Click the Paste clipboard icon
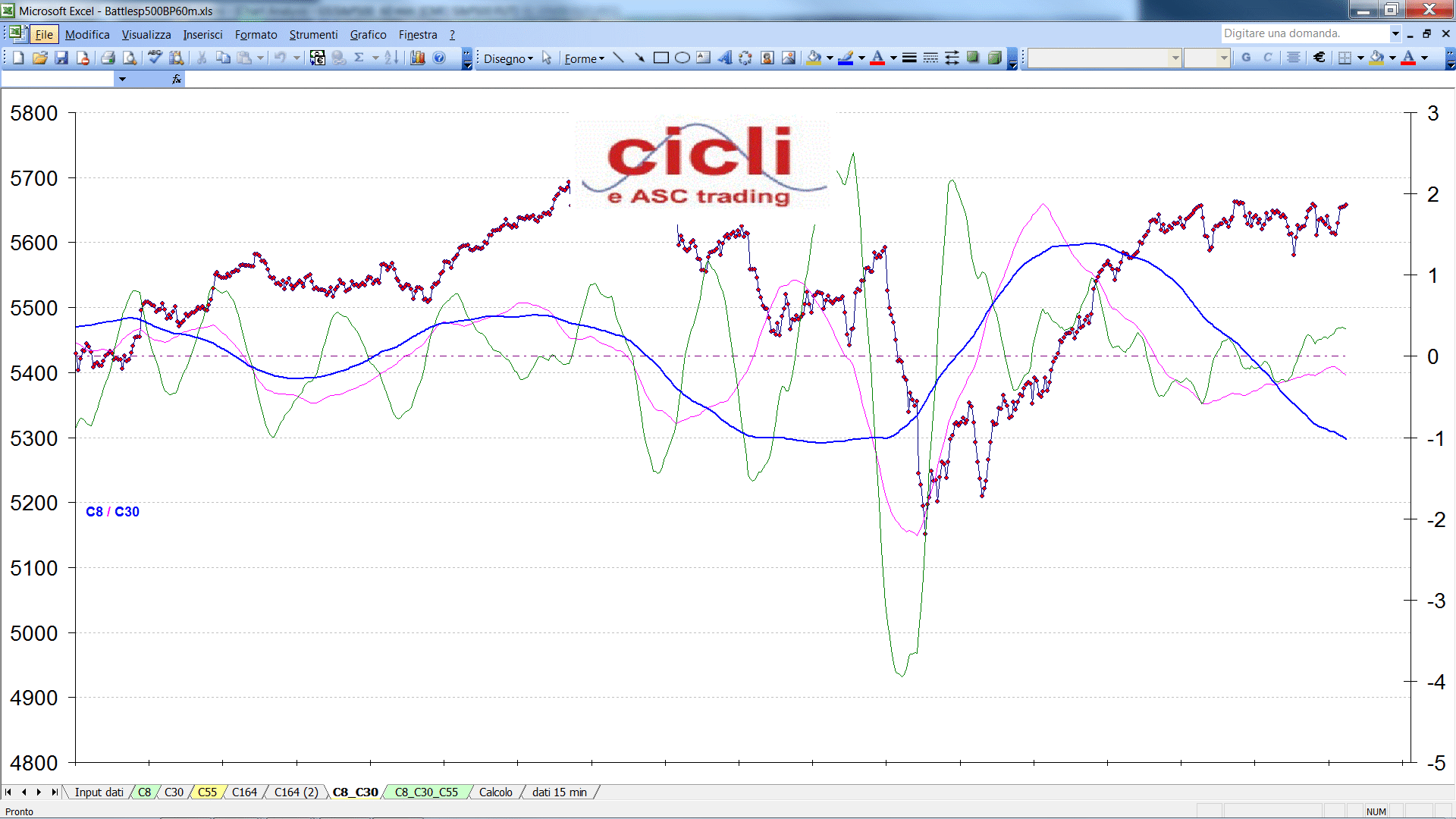 [244, 58]
